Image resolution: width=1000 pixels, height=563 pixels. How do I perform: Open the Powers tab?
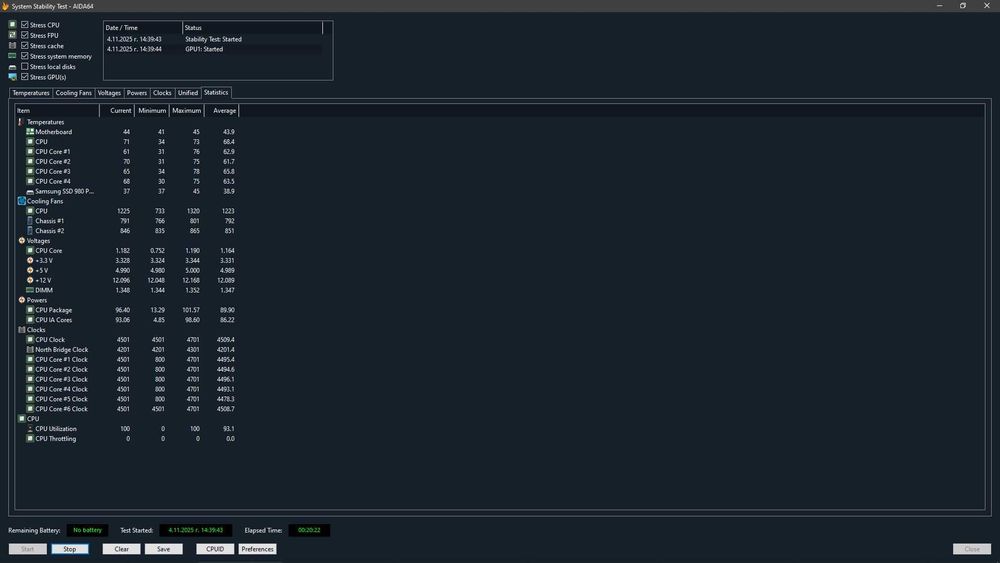tap(136, 93)
